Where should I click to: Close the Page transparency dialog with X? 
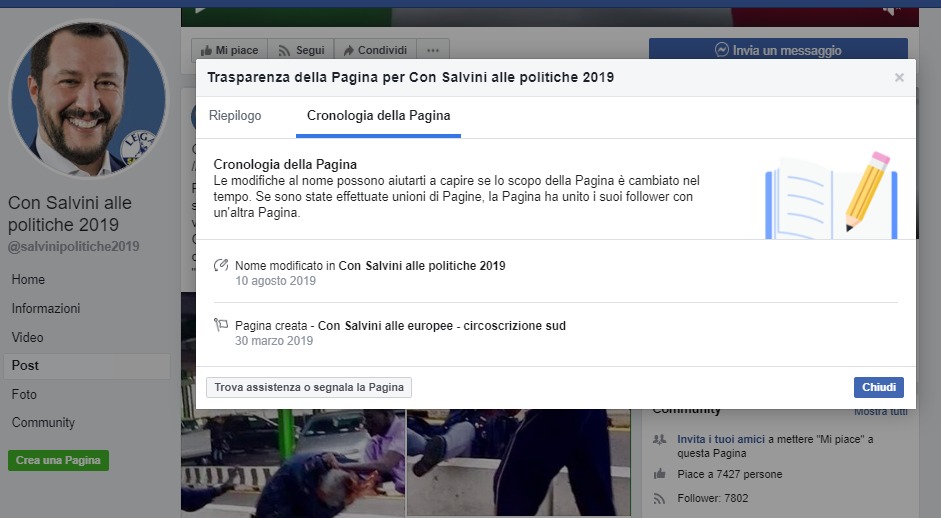tap(898, 77)
